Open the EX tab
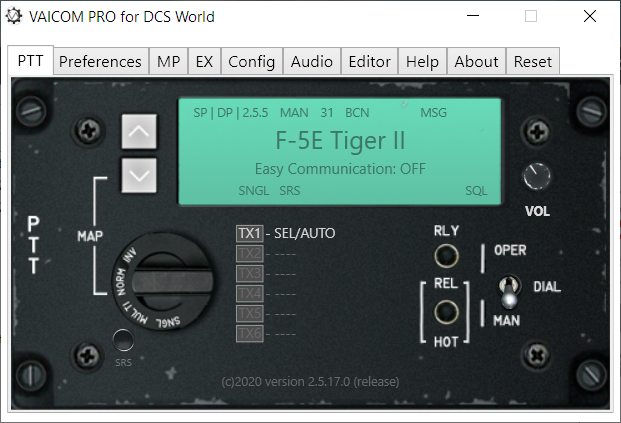The image size is (621, 423). tap(204, 61)
